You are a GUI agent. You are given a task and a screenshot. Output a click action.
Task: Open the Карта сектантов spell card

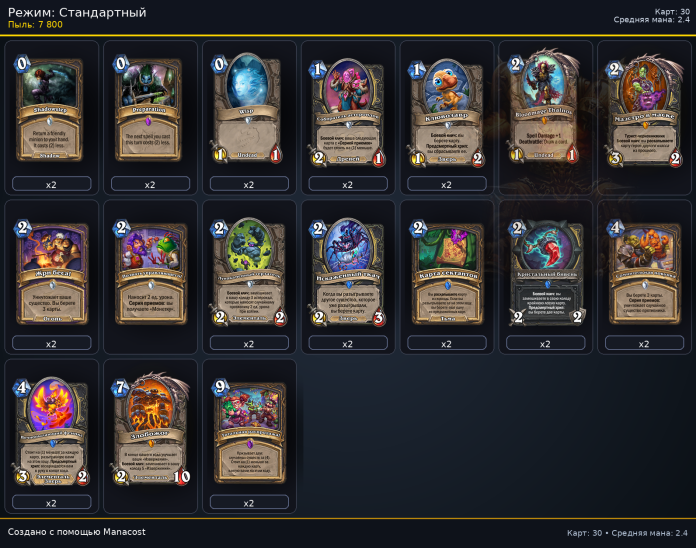447,272
